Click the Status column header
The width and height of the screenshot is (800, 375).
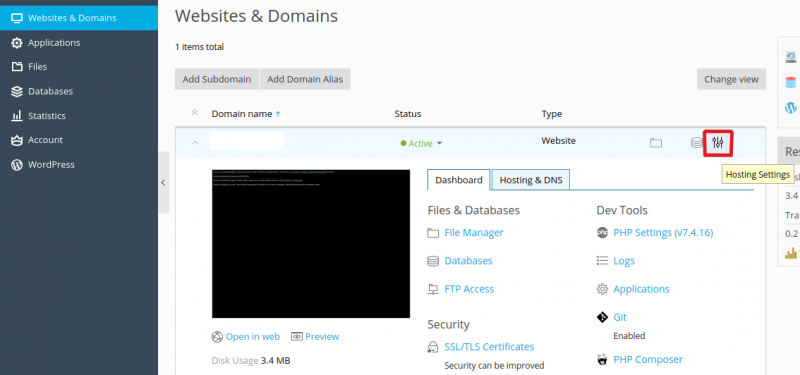[x=408, y=114]
